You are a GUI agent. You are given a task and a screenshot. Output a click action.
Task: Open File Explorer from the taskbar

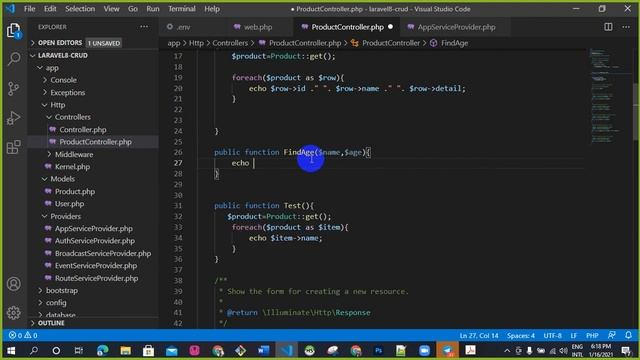coord(125,351)
